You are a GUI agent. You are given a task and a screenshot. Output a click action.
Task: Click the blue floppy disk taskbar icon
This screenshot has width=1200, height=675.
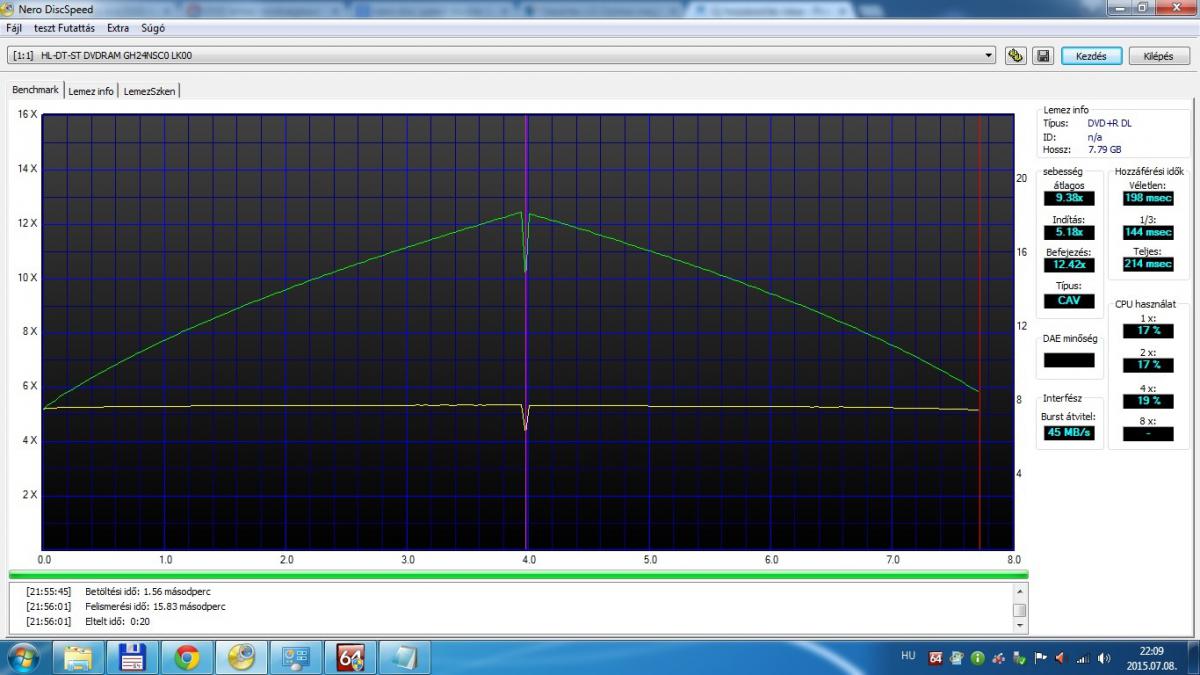pyautogui.click(x=133, y=657)
